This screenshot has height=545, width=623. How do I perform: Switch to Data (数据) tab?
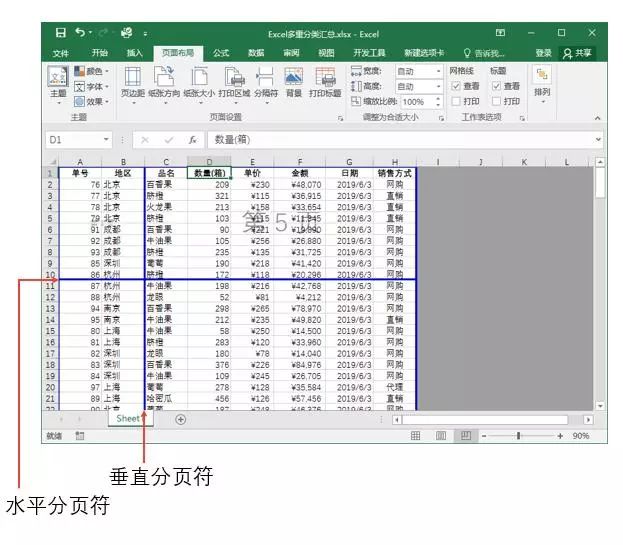click(256, 53)
